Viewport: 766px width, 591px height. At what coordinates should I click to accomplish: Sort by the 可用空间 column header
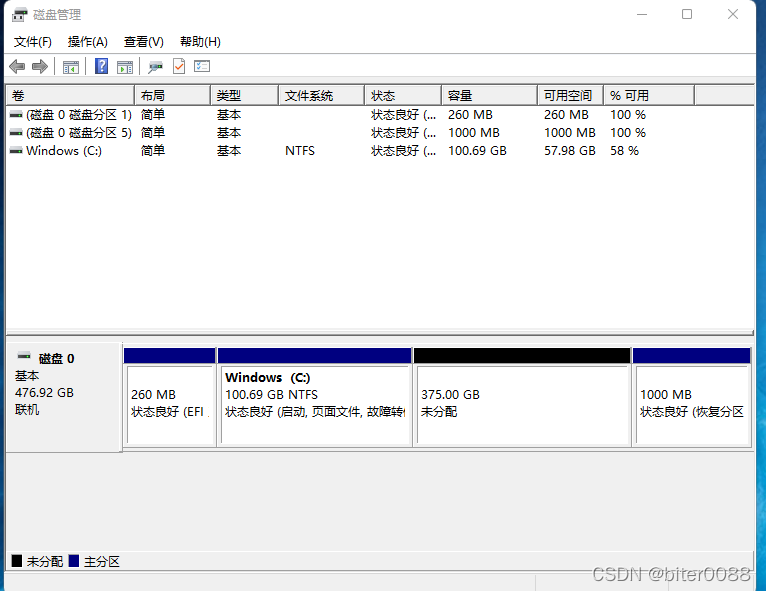tap(571, 96)
